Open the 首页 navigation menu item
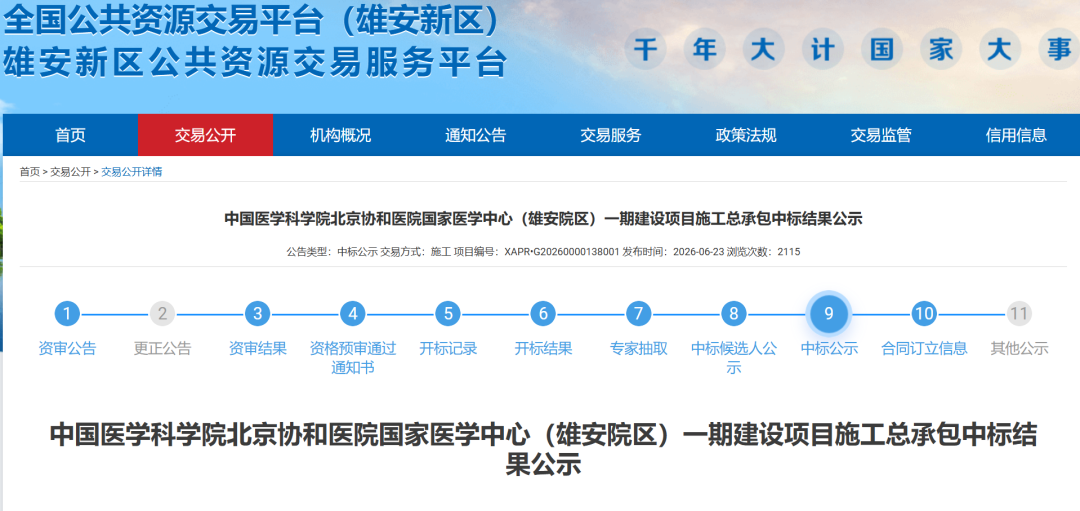Image resolution: width=1080 pixels, height=511 pixels. tap(70, 135)
